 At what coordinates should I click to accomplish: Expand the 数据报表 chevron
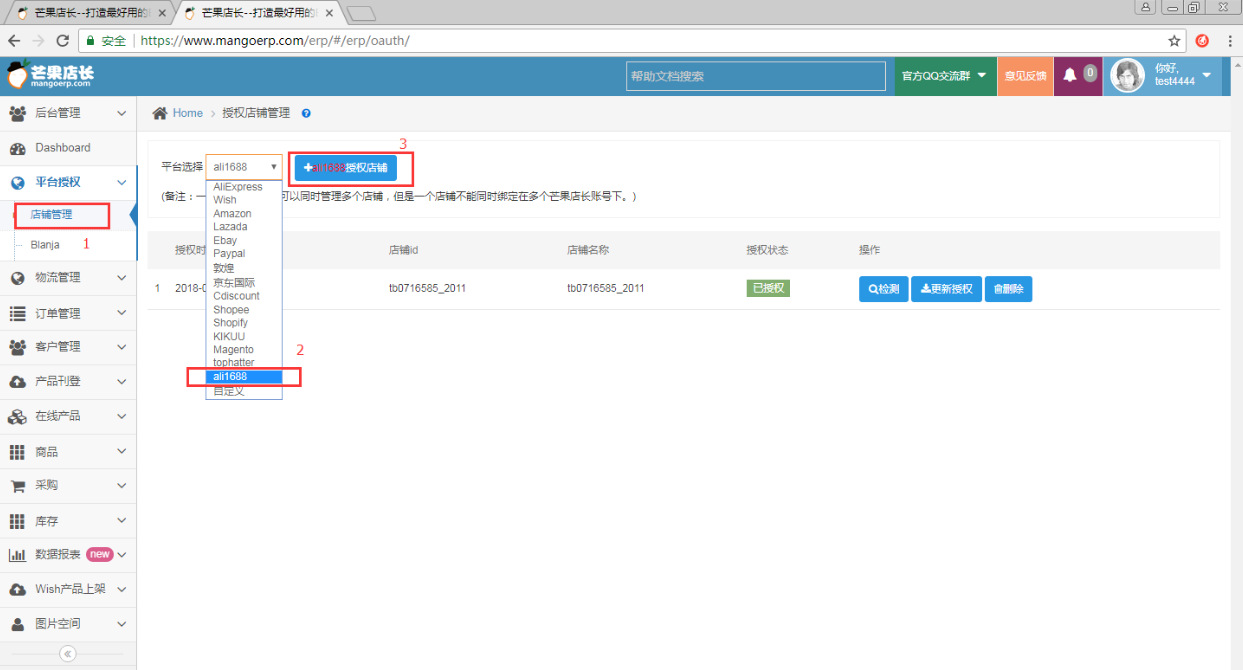point(122,555)
